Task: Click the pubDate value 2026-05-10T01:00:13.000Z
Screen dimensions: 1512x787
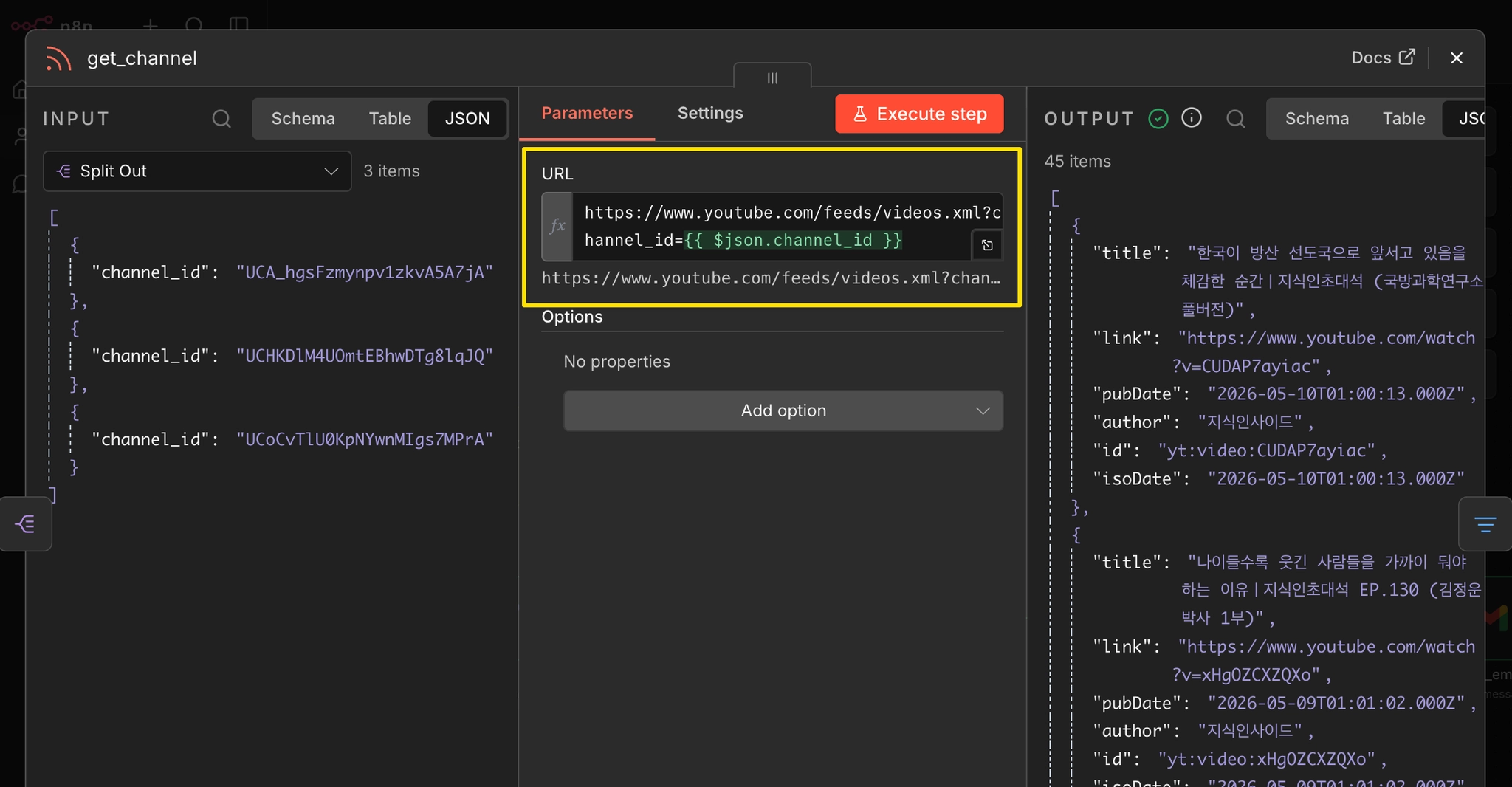Action: (1336, 394)
